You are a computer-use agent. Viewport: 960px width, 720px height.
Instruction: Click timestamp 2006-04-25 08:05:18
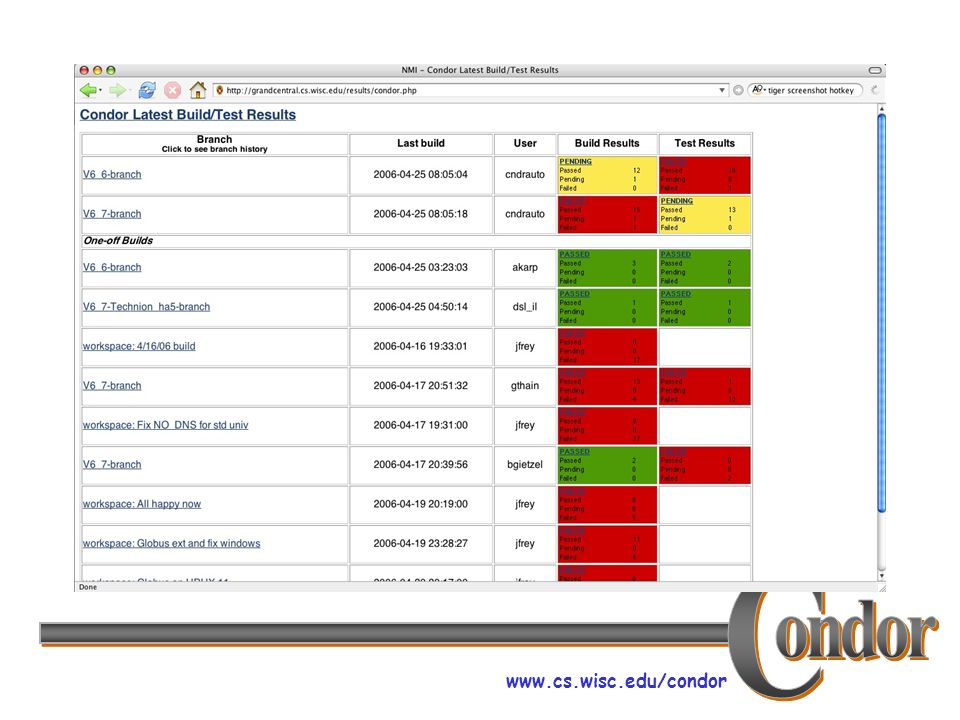point(421,214)
